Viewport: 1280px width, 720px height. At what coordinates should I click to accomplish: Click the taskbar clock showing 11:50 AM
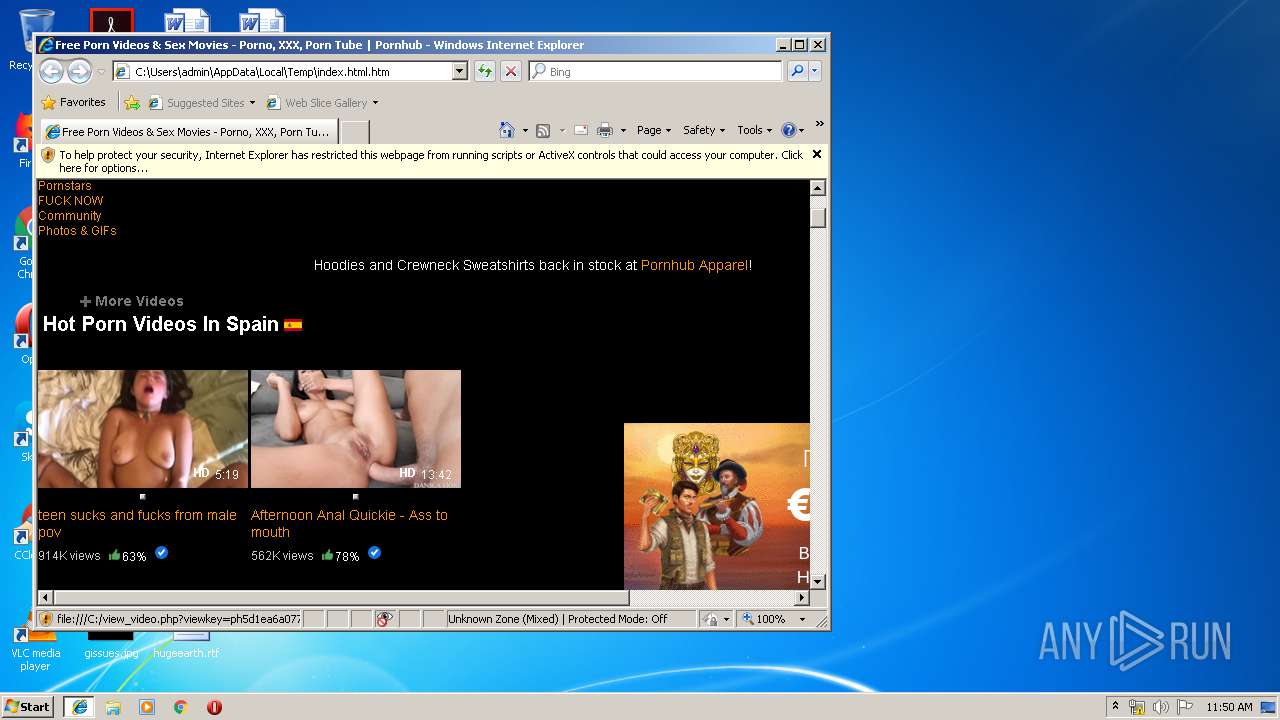(x=1229, y=707)
